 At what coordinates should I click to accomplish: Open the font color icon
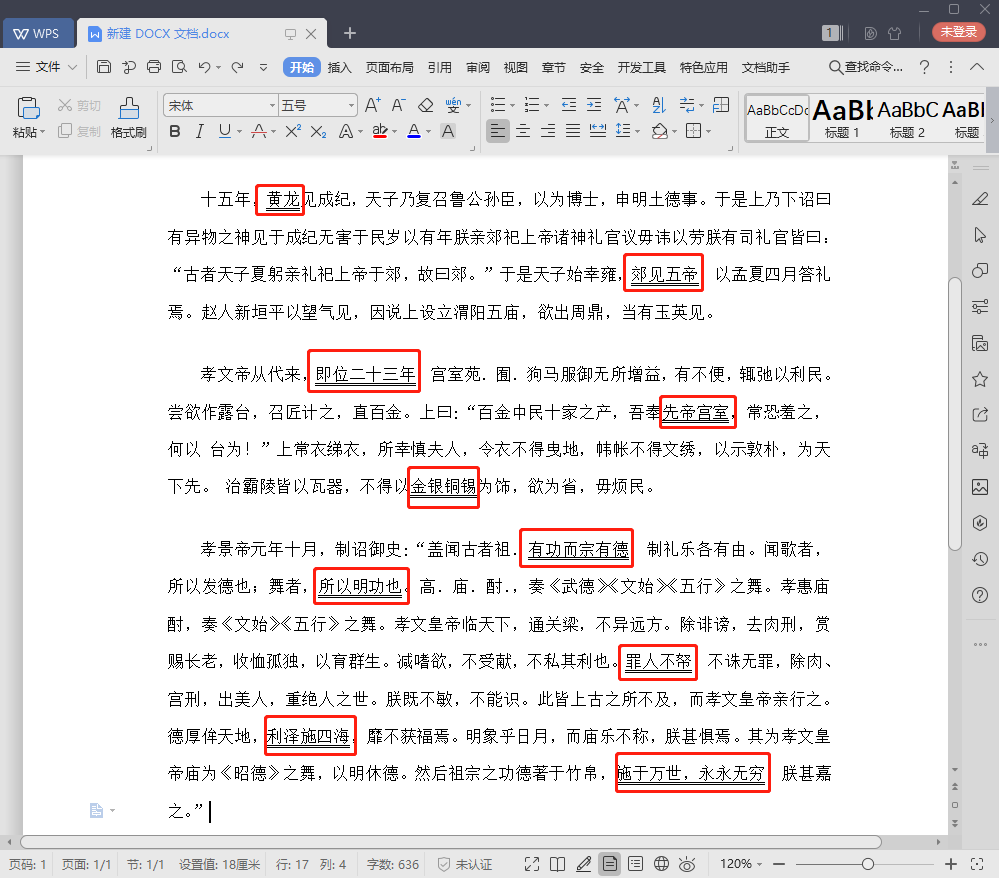pyautogui.click(x=415, y=131)
